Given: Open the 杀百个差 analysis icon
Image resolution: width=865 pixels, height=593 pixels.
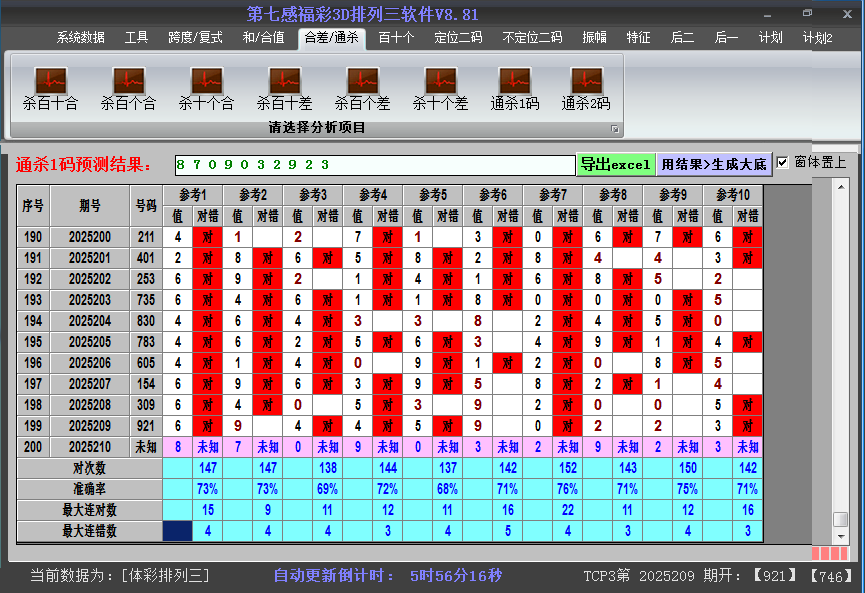Looking at the screenshot, I should tap(362, 88).
